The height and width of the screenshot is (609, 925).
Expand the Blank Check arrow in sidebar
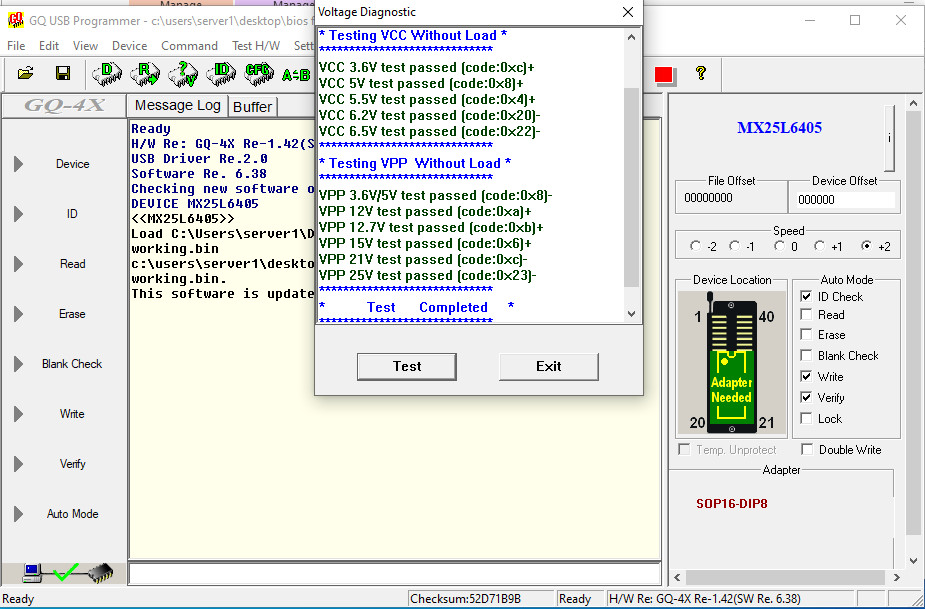(x=18, y=364)
